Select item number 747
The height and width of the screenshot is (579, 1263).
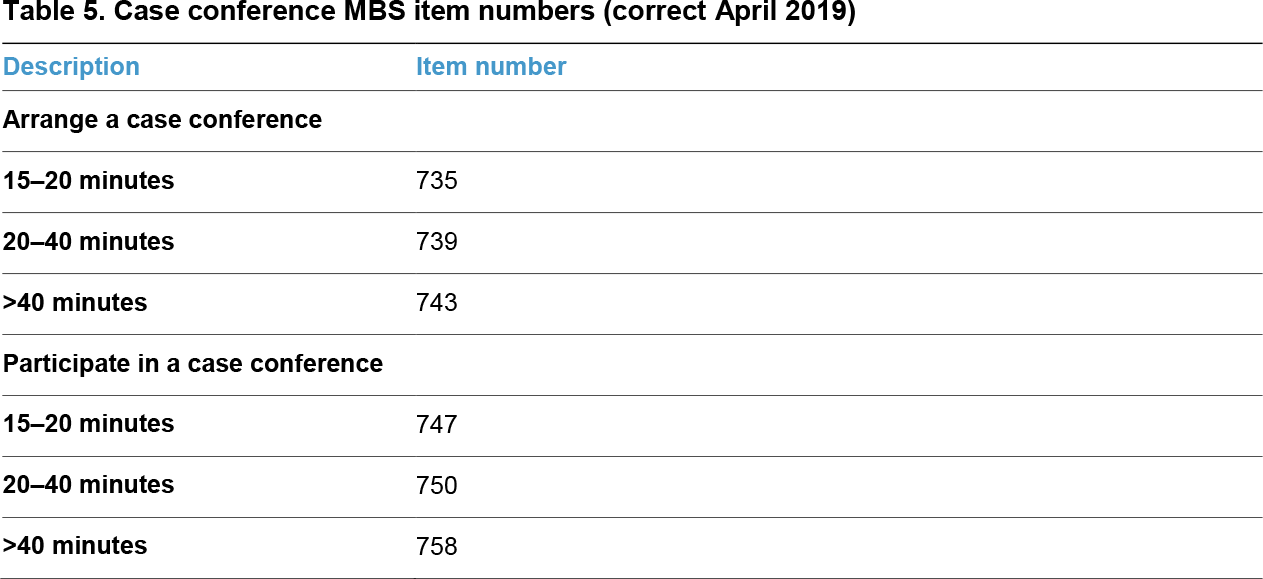437,425
